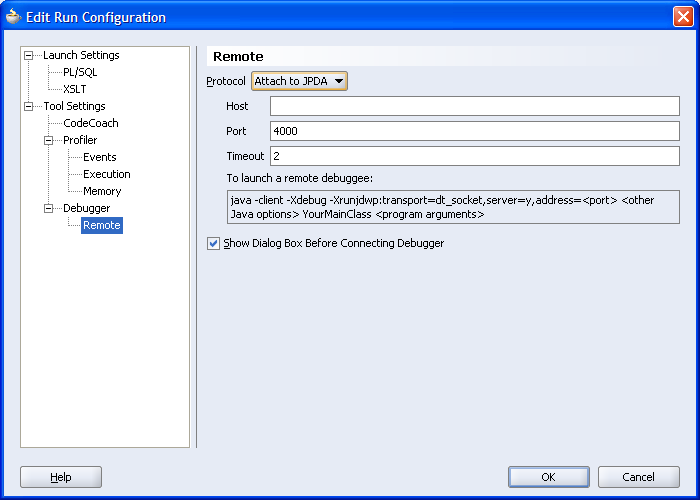Image resolution: width=700 pixels, height=500 pixels.
Task: Collapse the Profiler tree node
Action: tap(49, 141)
